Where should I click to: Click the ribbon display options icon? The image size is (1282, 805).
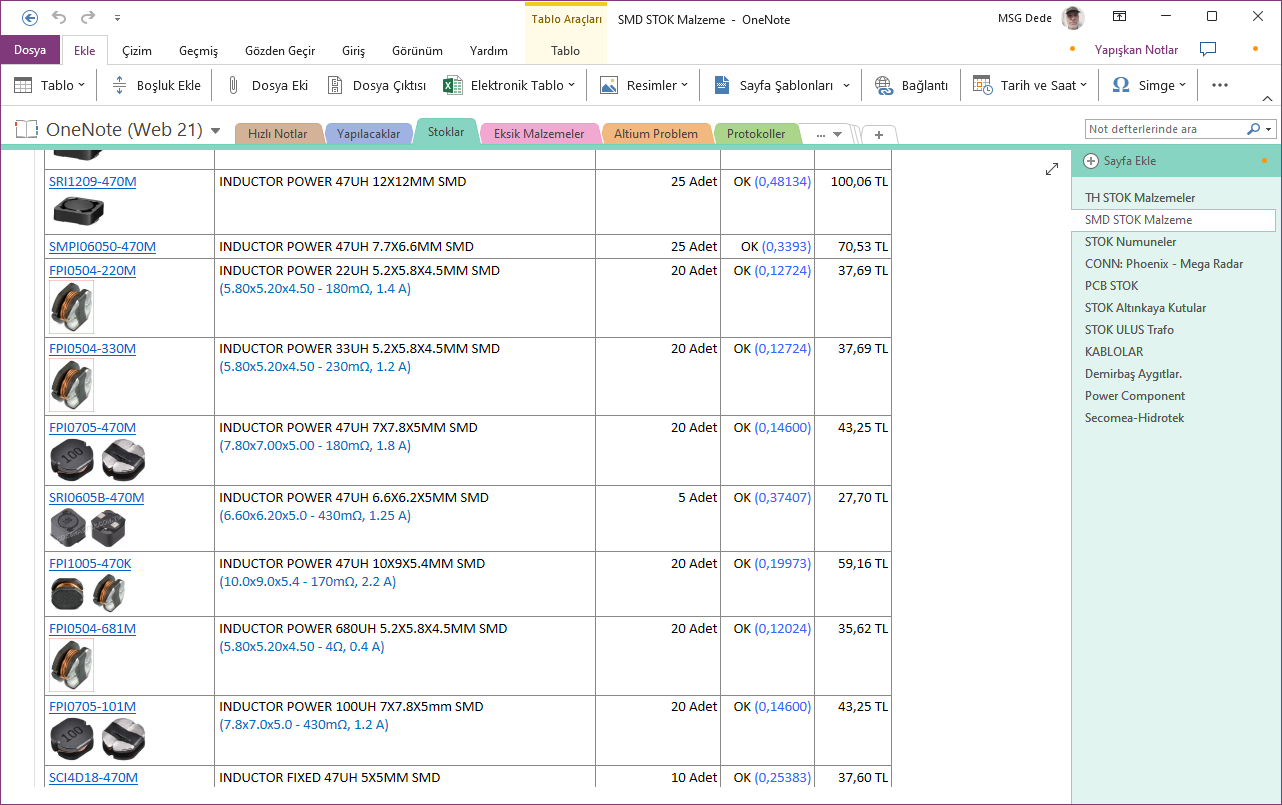pyautogui.click(x=1119, y=17)
